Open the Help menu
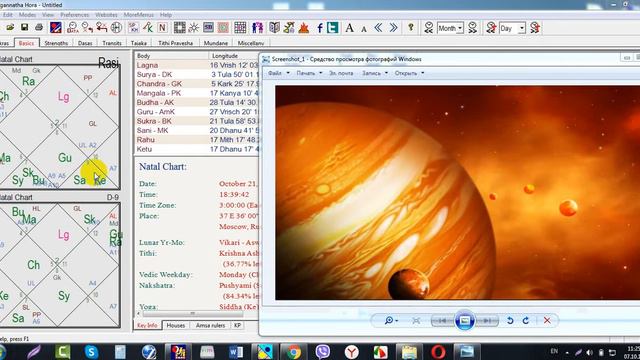The image size is (640, 360). (166, 15)
